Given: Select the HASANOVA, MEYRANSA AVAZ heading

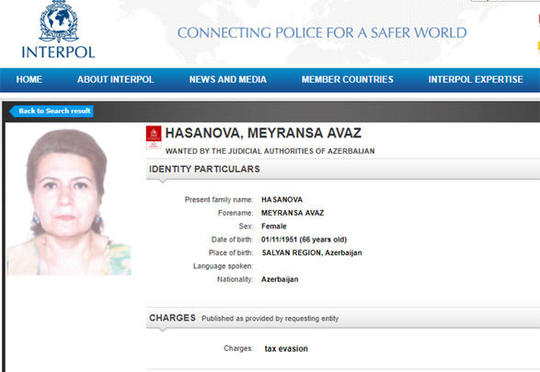Looking at the screenshot, I should [x=263, y=133].
